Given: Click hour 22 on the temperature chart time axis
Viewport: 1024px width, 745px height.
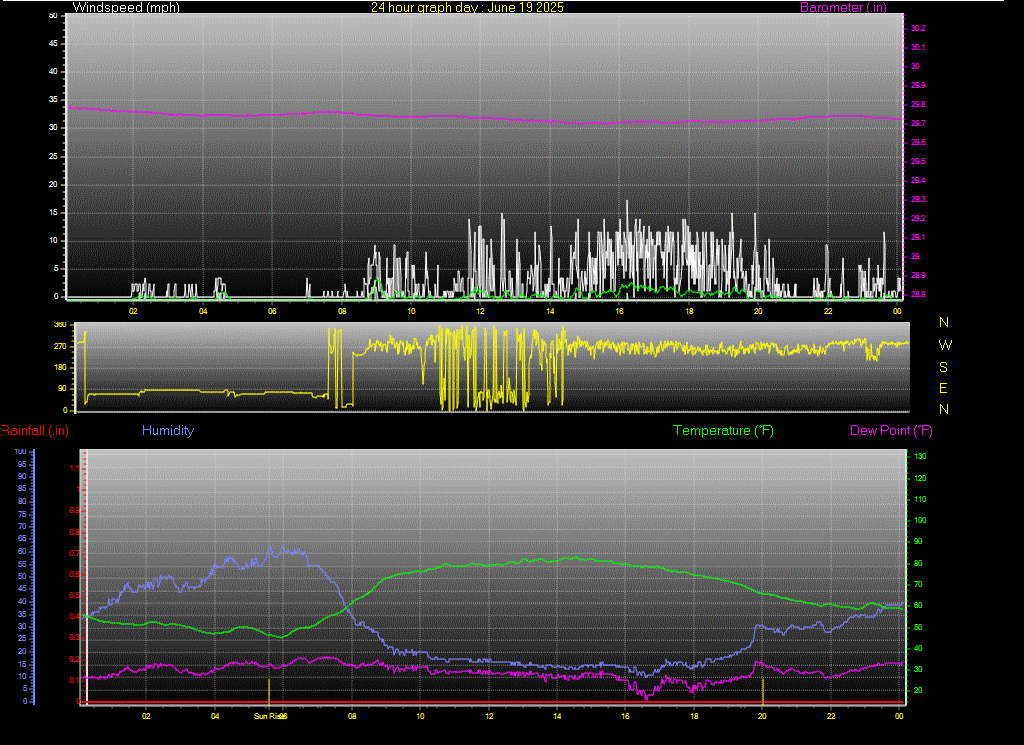Looking at the screenshot, I should (831, 716).
